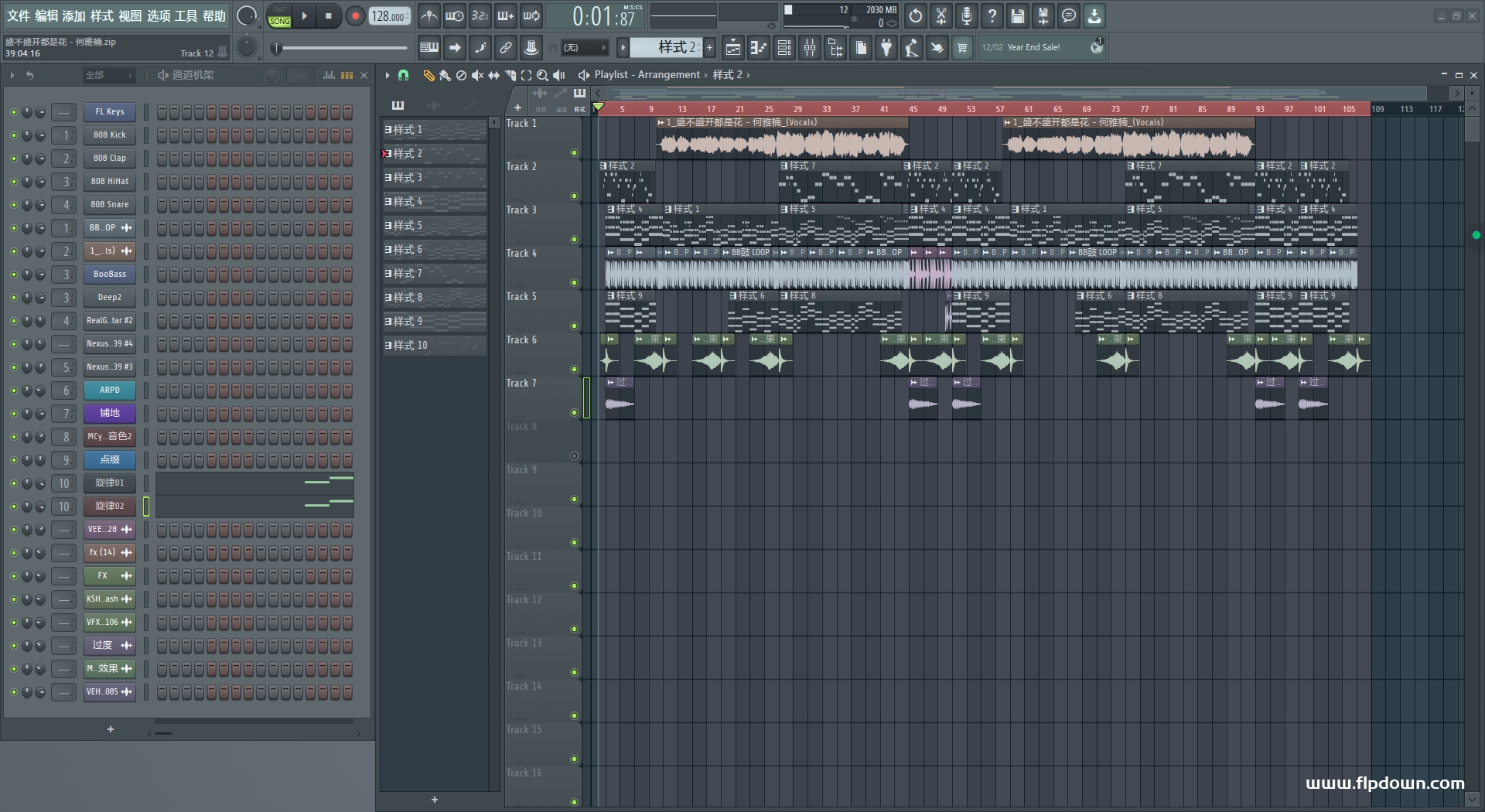Open the Mixer icon in toolbar
Screen dimensions: 1485x812
[x=810, y=48]
